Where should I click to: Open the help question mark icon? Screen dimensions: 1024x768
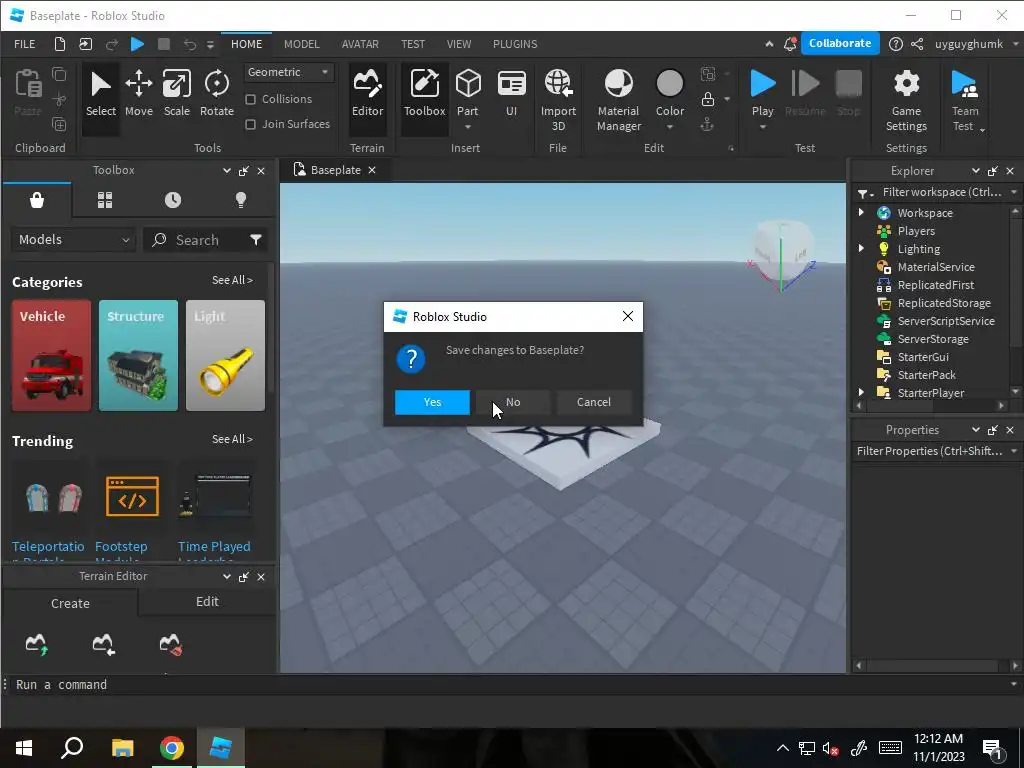(x=895, y=44)
